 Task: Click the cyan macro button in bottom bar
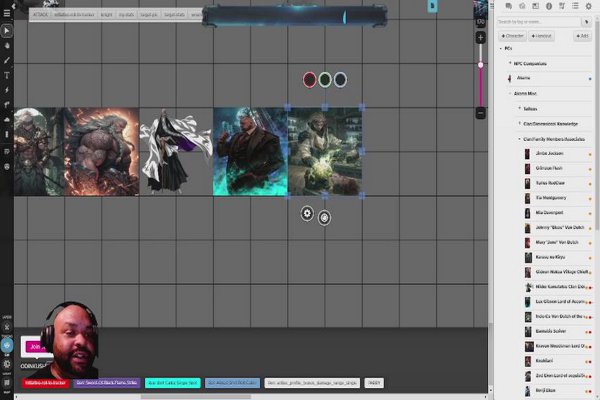tap(173, 383)
